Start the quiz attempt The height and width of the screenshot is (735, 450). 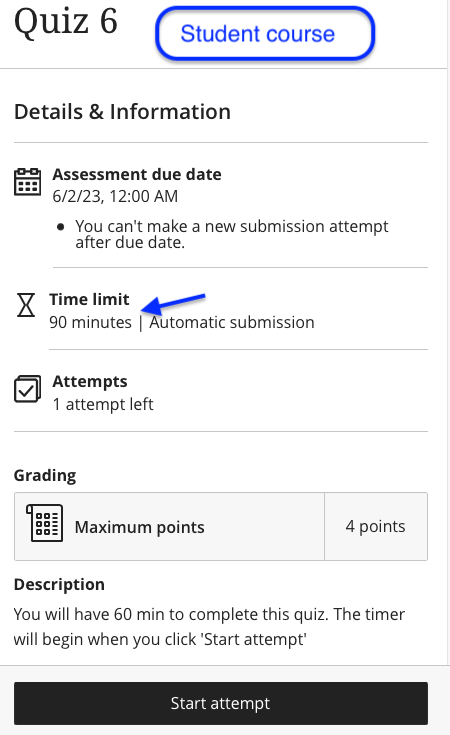[x=221, y=703]
